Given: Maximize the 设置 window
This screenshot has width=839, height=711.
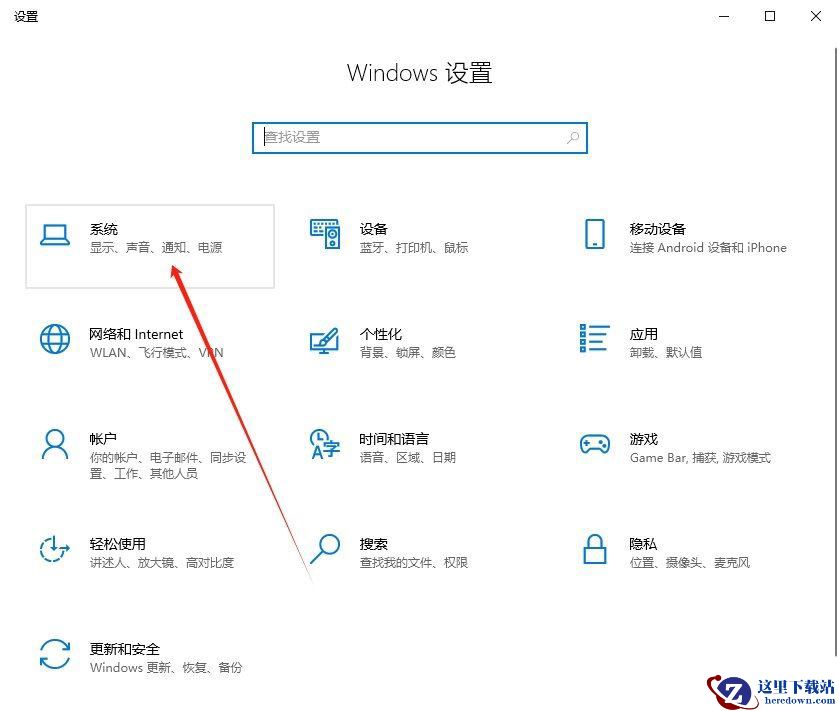Looking at the screenshot, I should click(769, 17).
